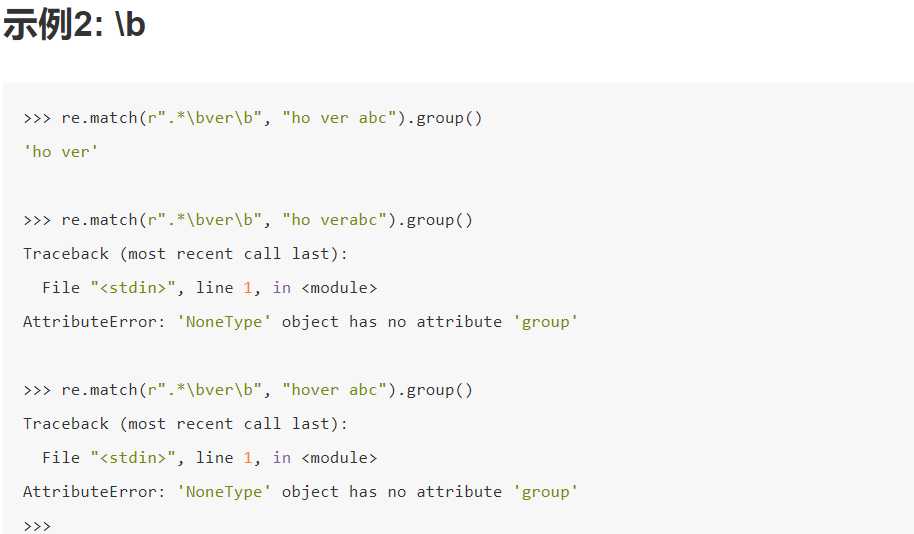914x534 pixels.
Task: Click the "ho verabc" string argument
Action: [334, 220]
